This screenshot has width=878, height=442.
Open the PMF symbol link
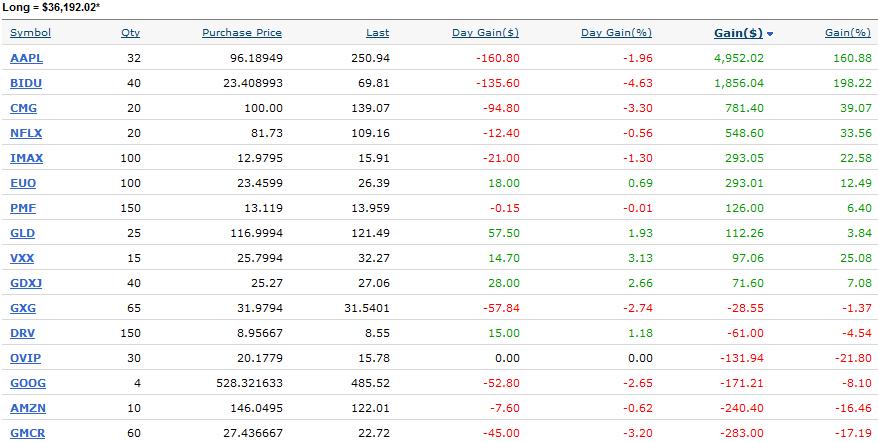click(23, 208)
